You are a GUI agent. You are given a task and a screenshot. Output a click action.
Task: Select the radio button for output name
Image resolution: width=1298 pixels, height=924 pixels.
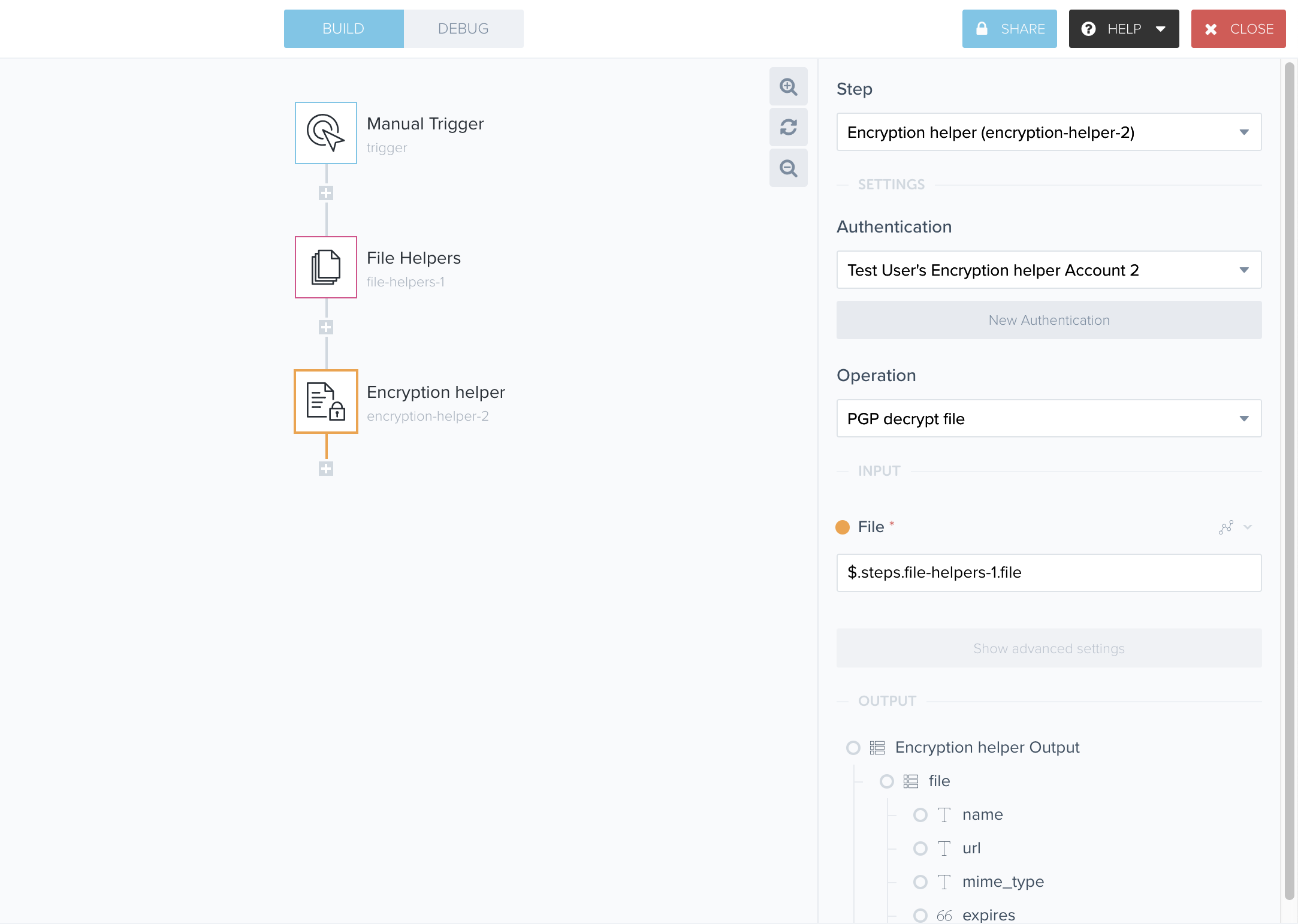click(x=920, y=814)
